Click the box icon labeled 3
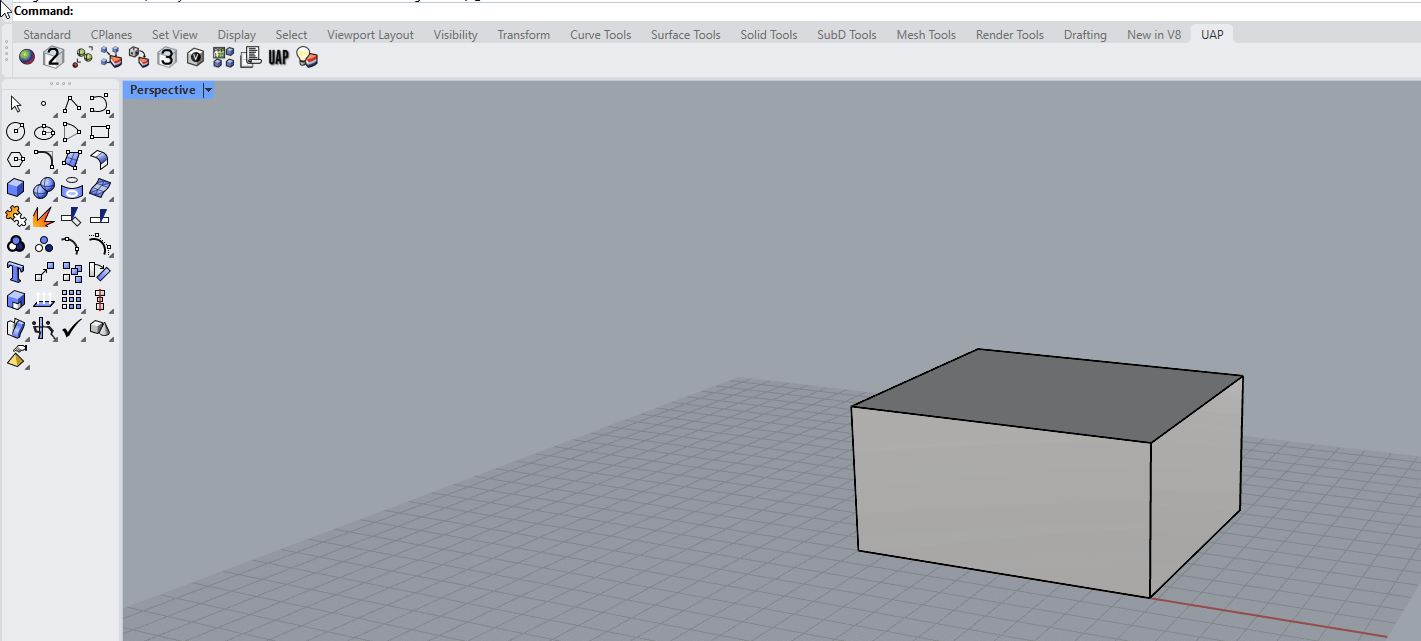Screen dimensions: 1421x641 tap(167, 57)
